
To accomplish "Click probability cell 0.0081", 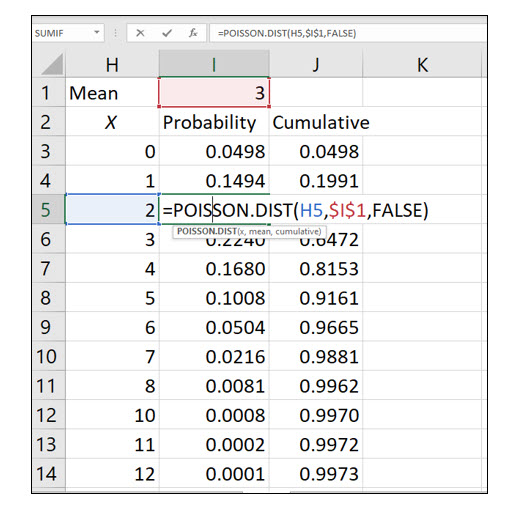I will (214, 386).
